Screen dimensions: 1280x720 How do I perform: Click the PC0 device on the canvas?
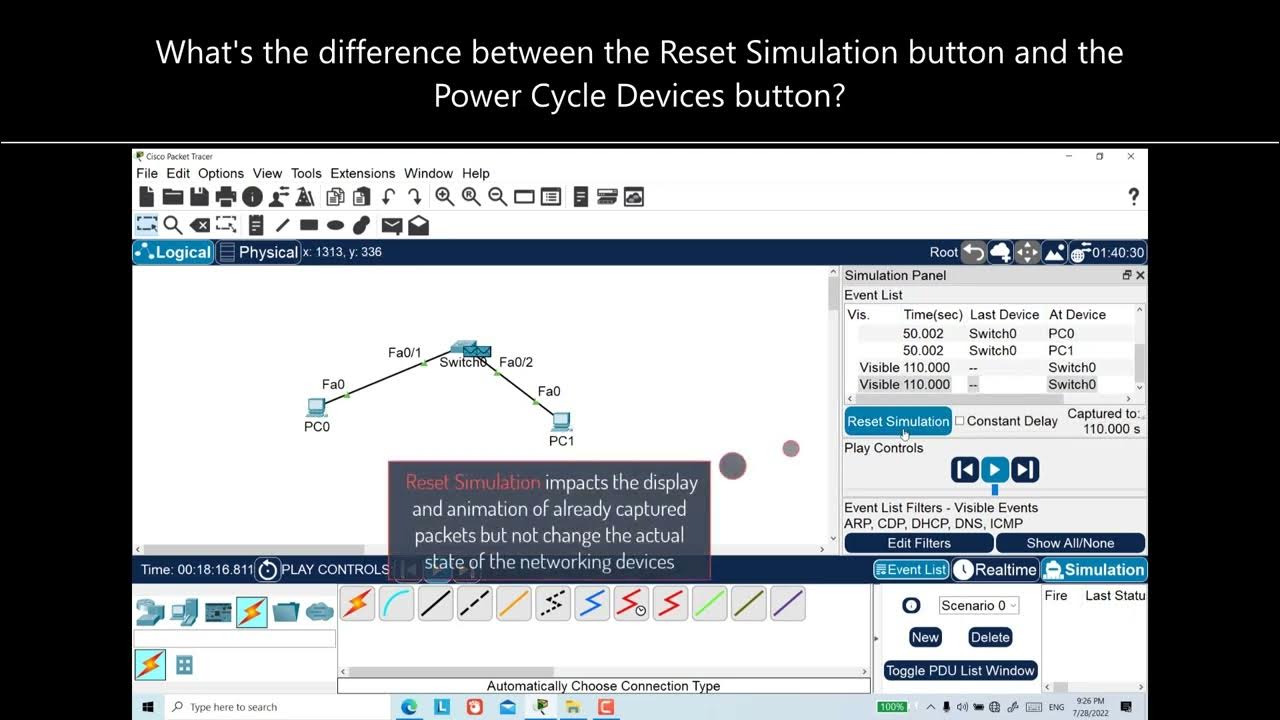[x=316, y=407]
